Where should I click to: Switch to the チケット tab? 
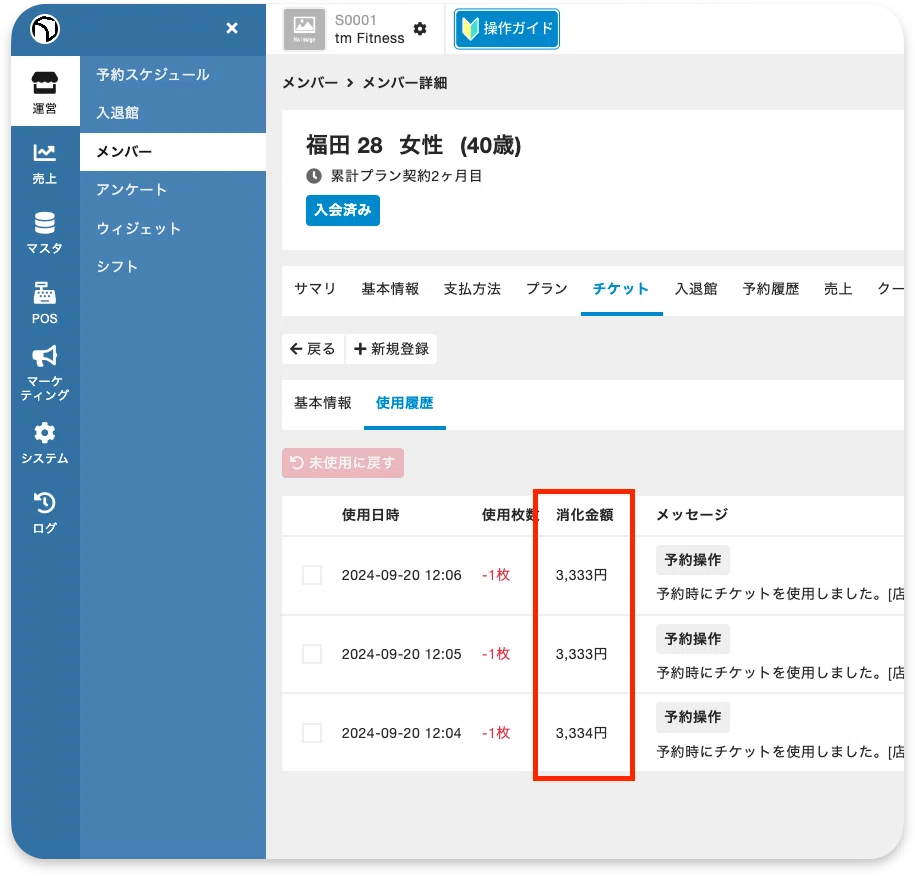tap(621, 289)
